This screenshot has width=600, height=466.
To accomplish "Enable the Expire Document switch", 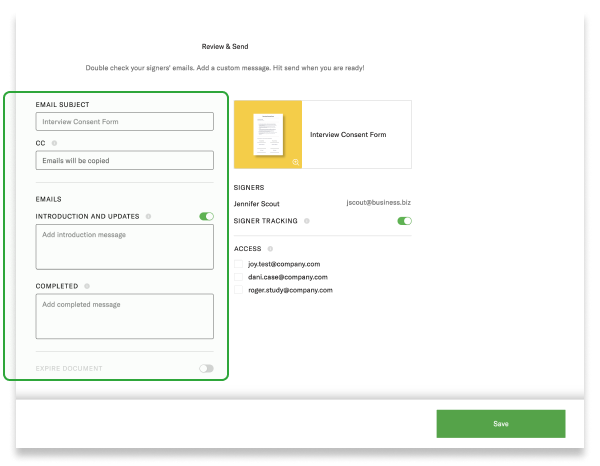I will click(207, 368).
